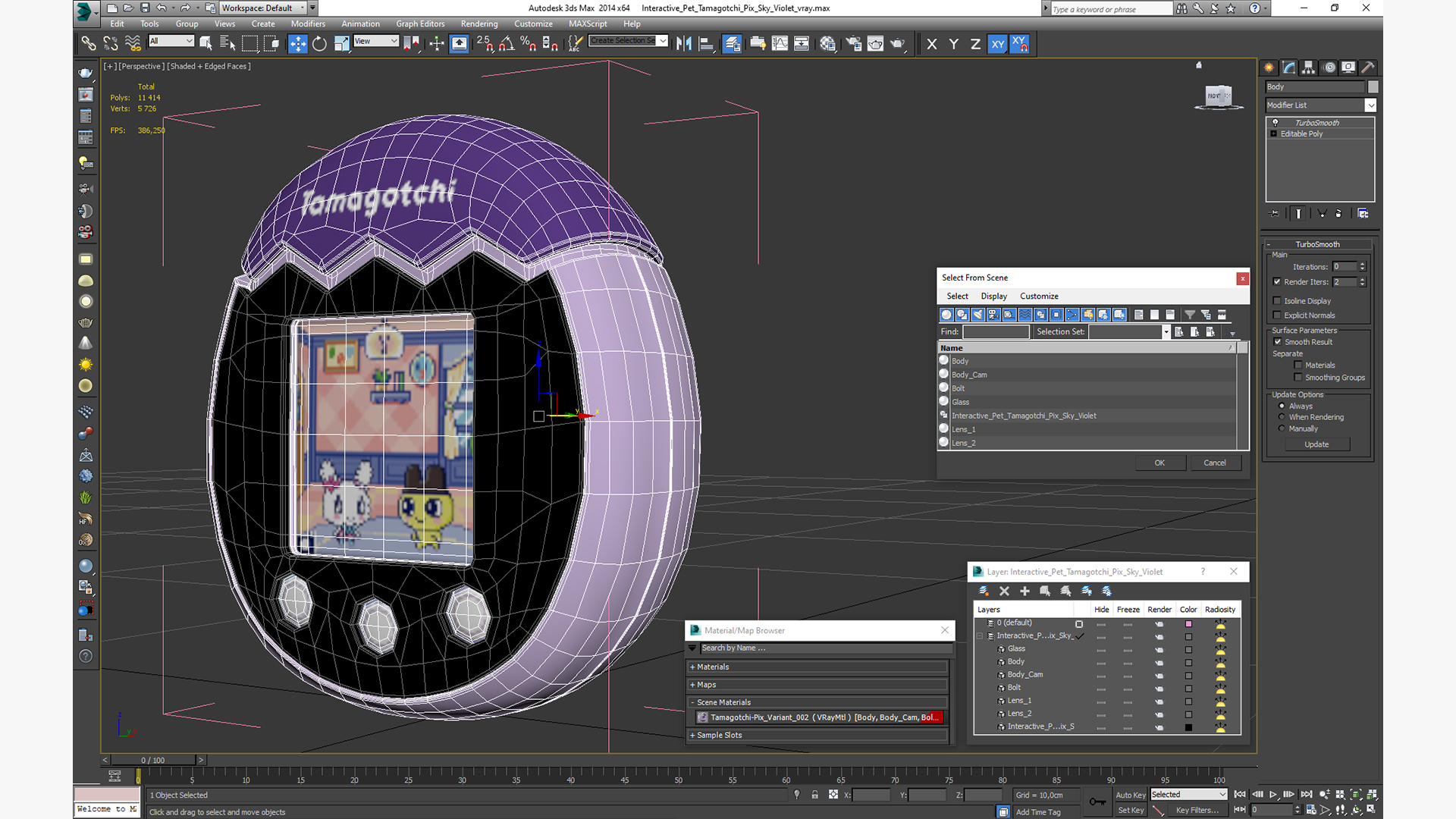
Task: Open the Graph Editors menu
Action: pos(420,24)
